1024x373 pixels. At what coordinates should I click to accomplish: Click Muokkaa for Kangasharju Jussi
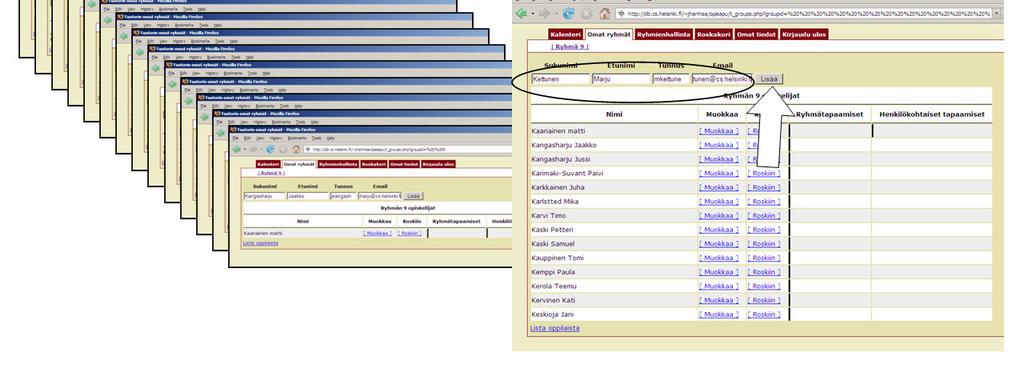pyautogui.click(x=719, y=159)
